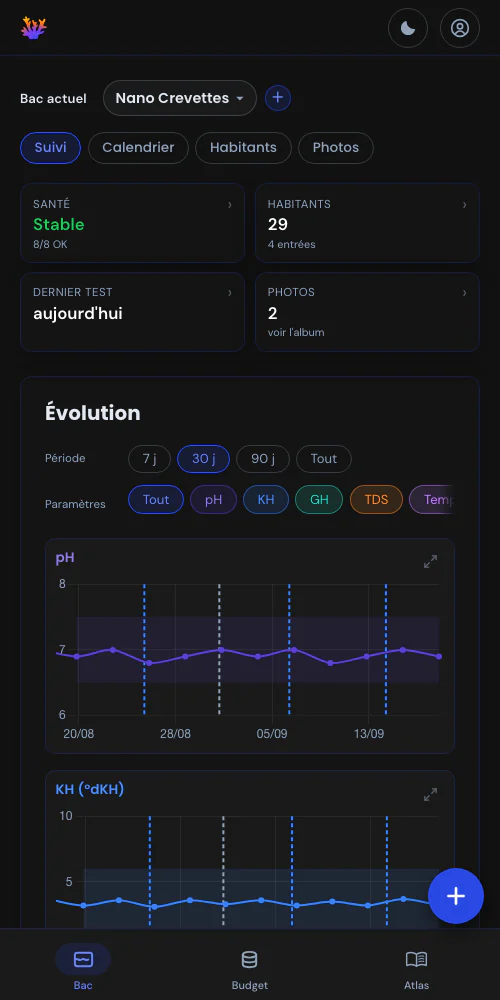Click the floating add entry button
The width and height of the screenshot is (500, 1000).
coord(455,895)
